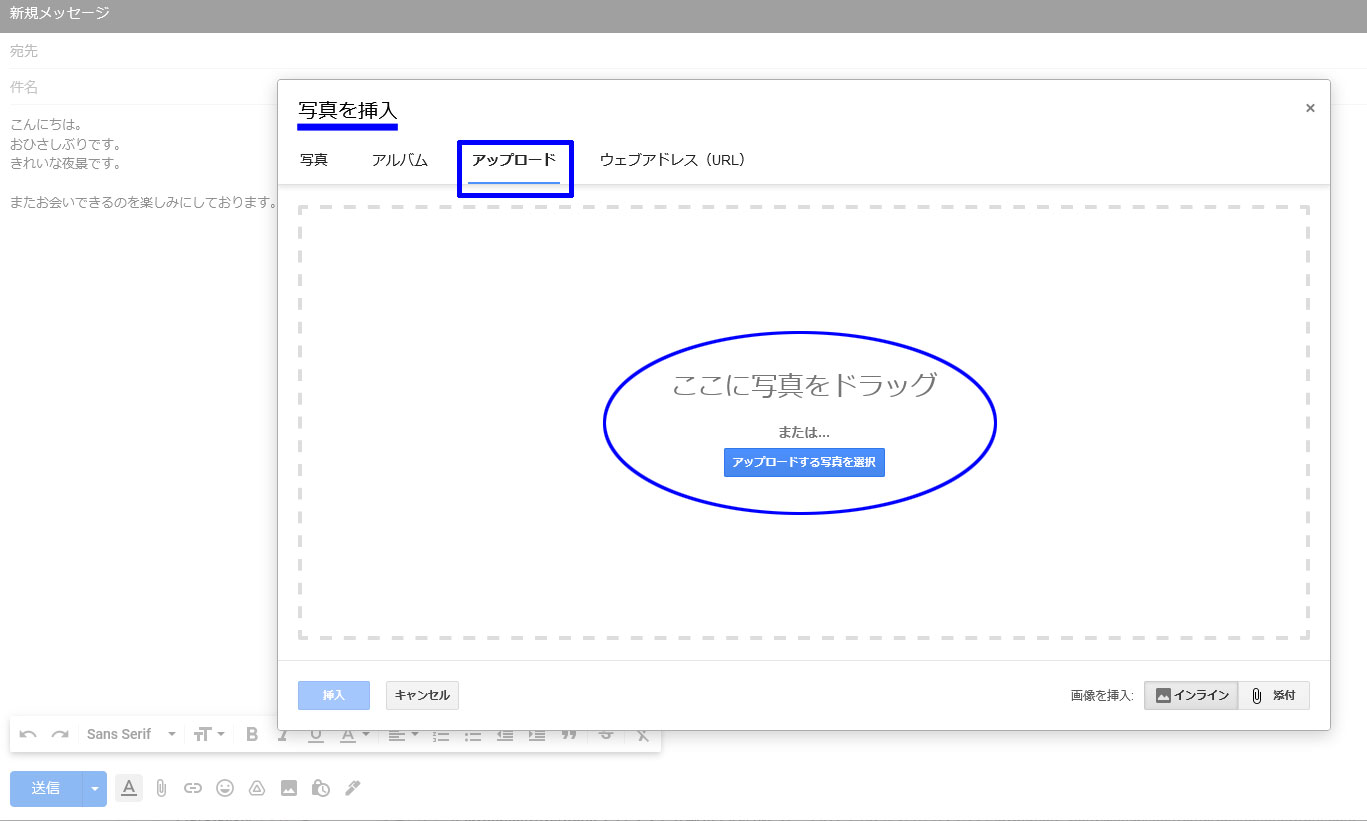The width and height of the screenshot is (1367, 821).
Task: Switch to the 写真 tab
Action: click(314, 160)
